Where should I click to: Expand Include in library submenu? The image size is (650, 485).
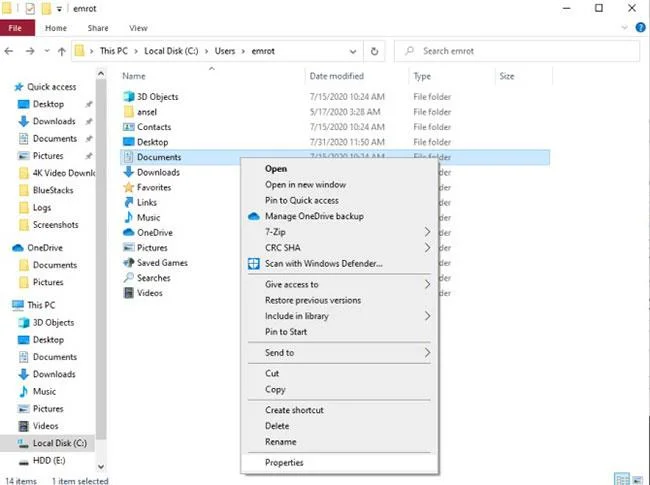point(339,316)
